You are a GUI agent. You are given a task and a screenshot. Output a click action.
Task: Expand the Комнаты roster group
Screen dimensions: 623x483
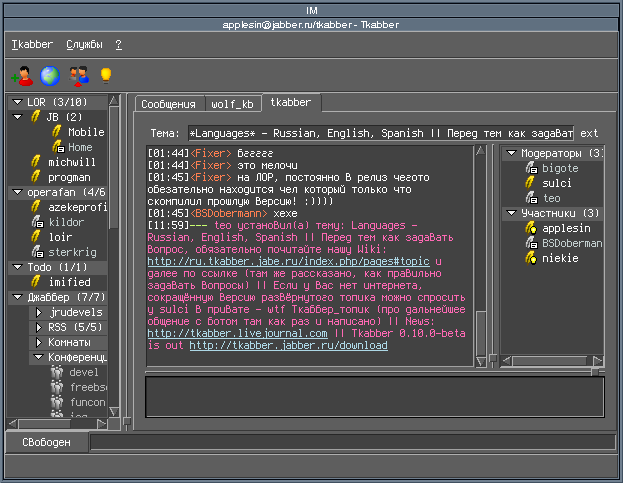(x=39, y=342)
